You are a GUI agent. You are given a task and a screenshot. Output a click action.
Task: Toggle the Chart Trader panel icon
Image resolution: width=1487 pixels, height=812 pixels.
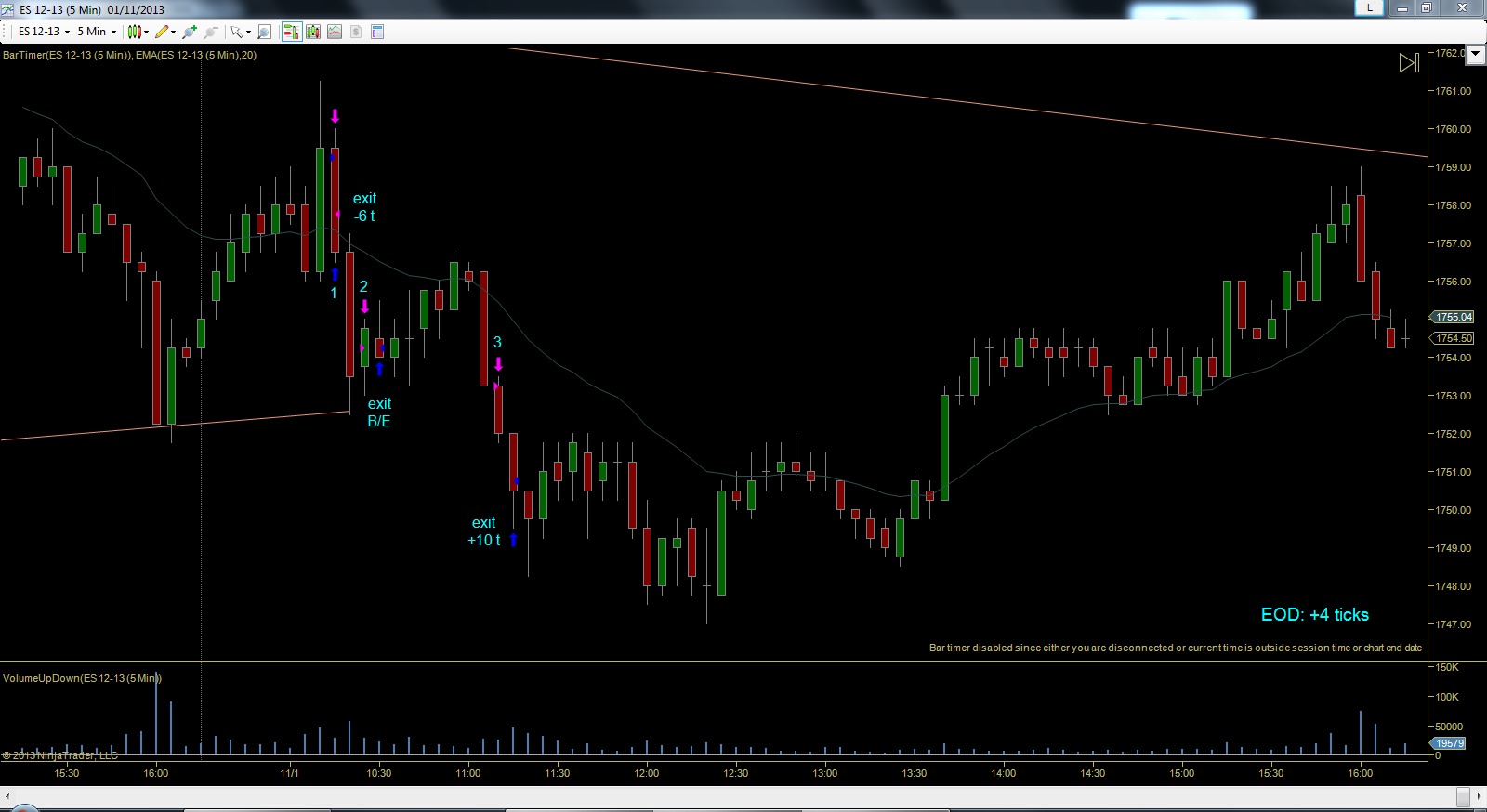point(292,32)
